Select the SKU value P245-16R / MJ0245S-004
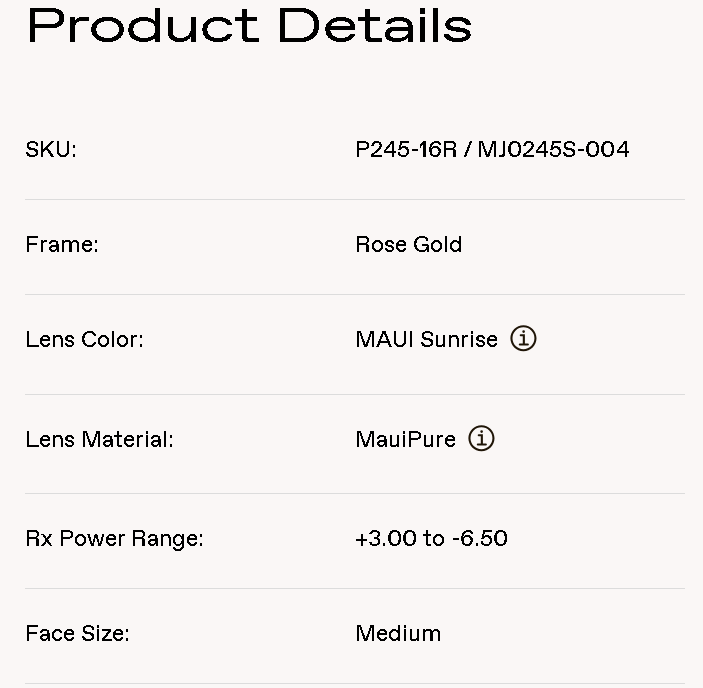Image resolution: width=703 pixels, height=688 pixels. 492,150
